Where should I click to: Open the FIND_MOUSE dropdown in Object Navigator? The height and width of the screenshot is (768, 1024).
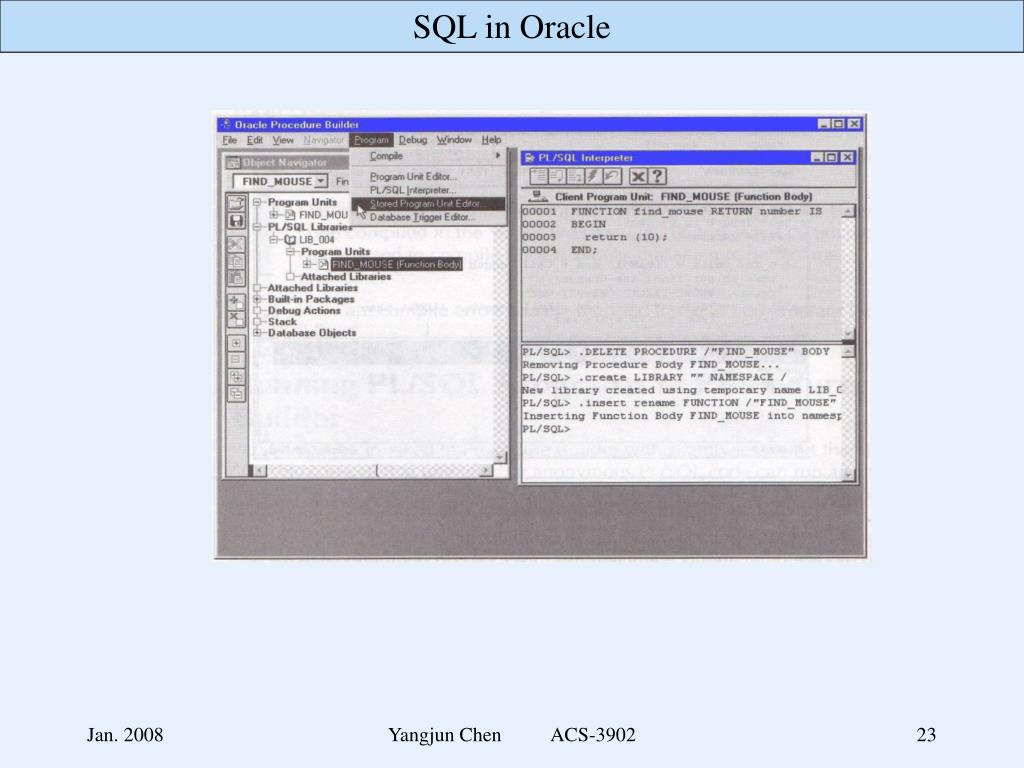321,181
